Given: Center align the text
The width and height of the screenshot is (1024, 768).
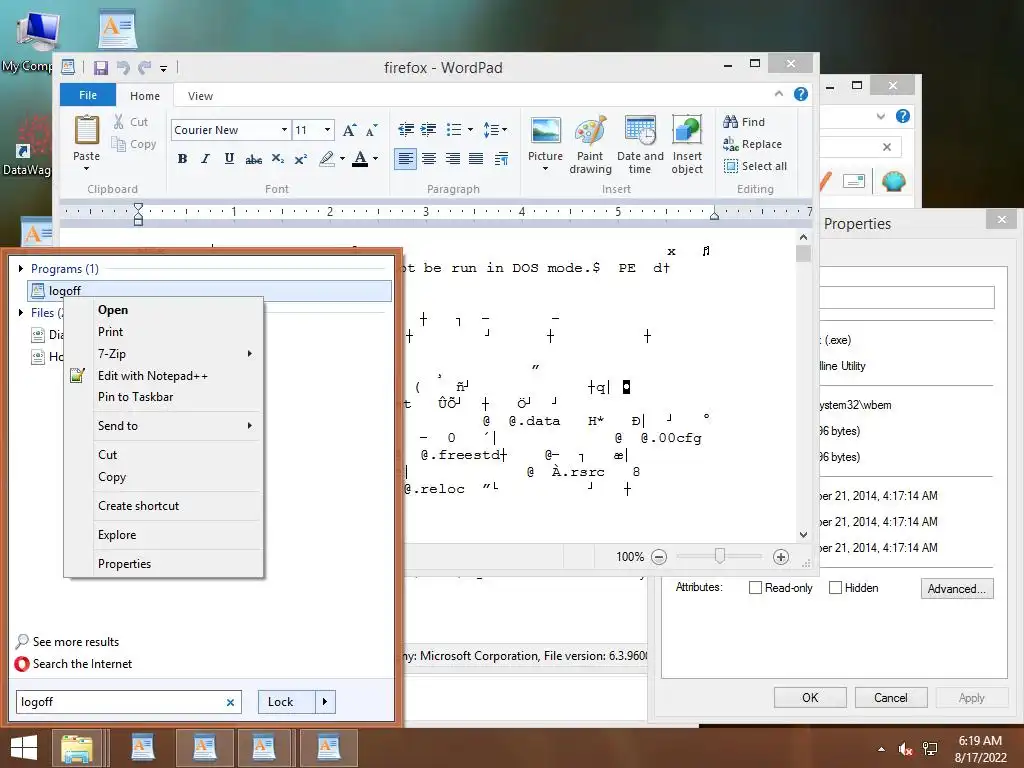Looking at the screenshot, I should pos(429,159).
